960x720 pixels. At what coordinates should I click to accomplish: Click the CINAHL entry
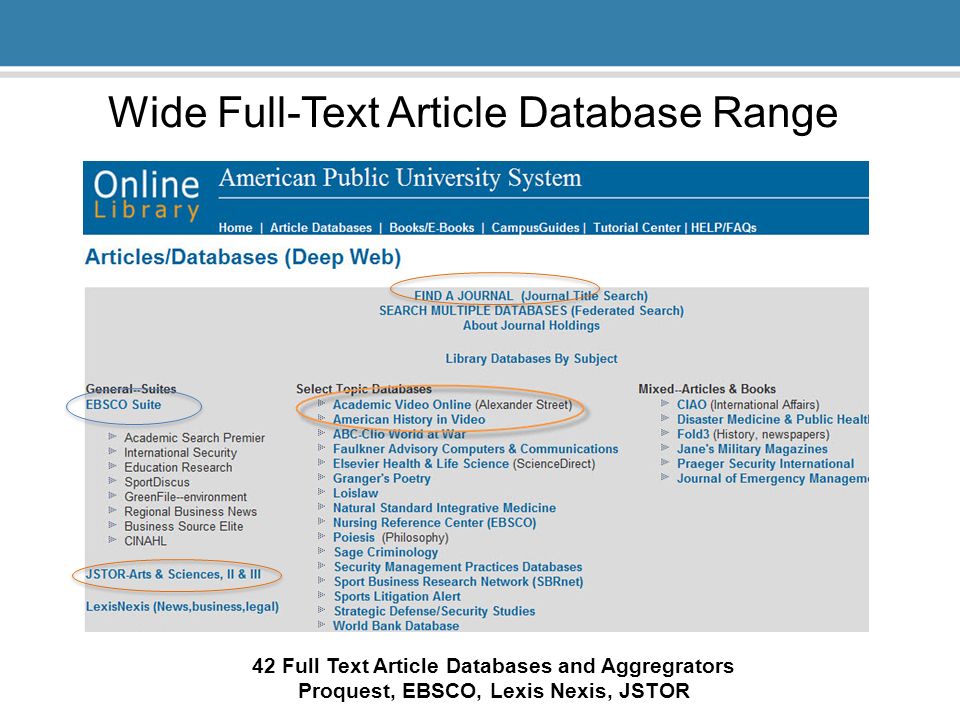pos(145,541)
